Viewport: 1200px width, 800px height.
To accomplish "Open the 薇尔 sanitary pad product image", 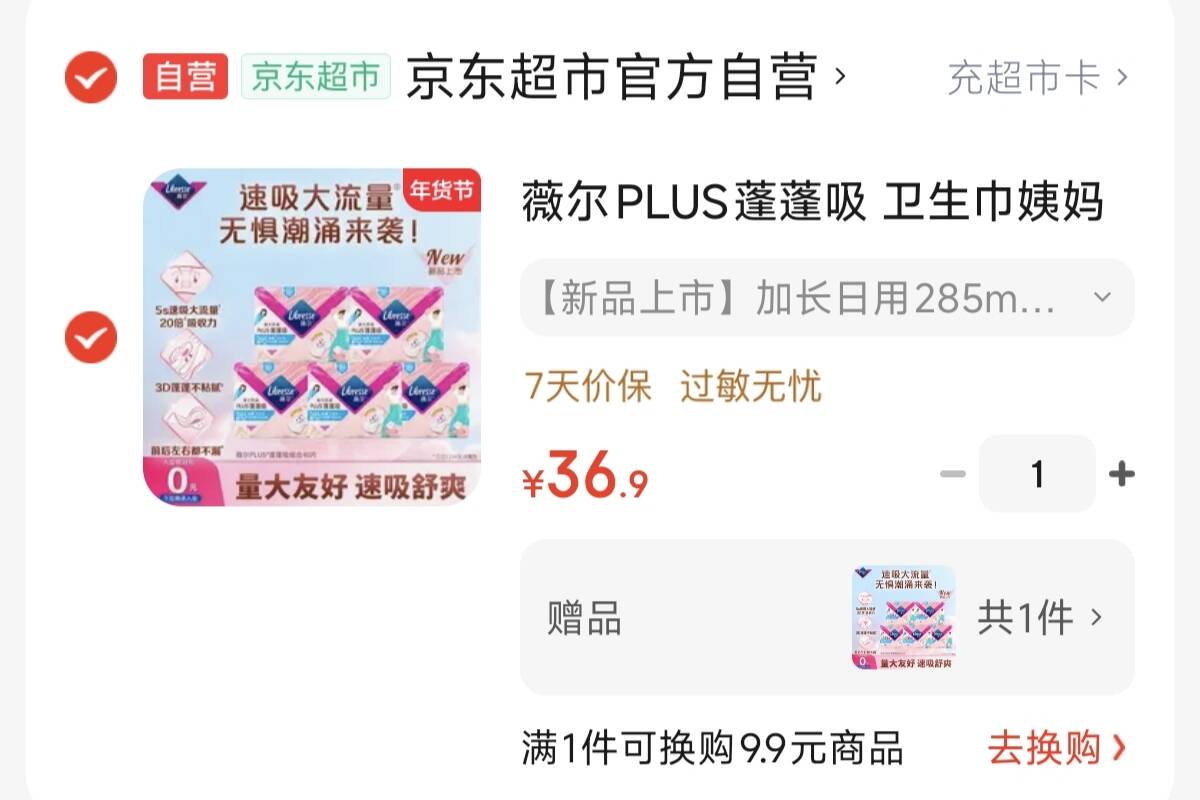I will (312, 337).
